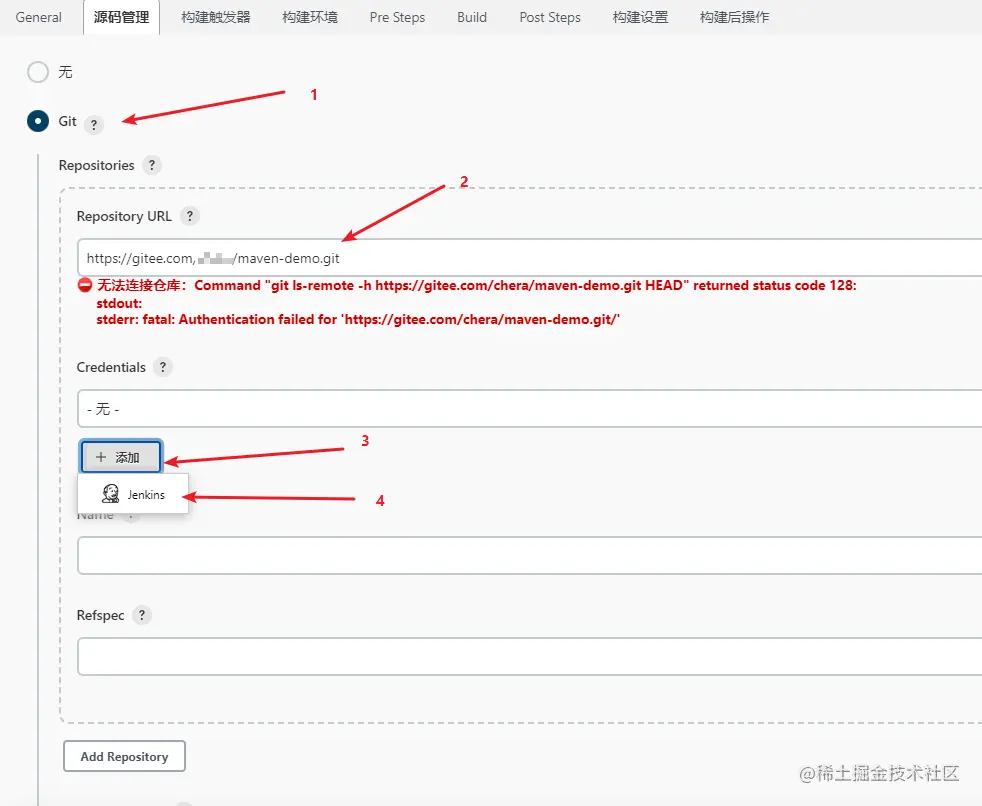Focus the Refspec input field
This screenshot has width=982, height=806.
click(529, 656)
